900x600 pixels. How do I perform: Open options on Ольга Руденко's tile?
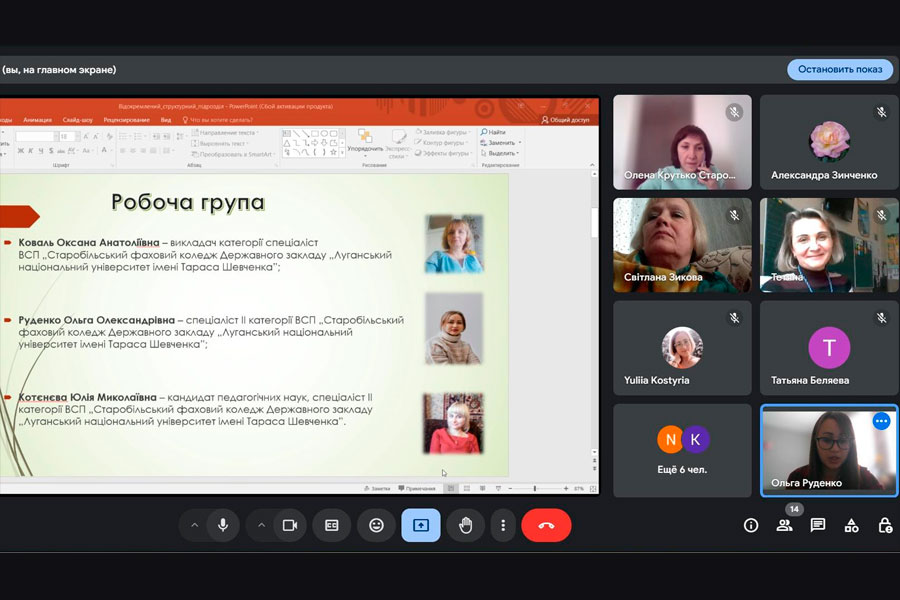pos(881,421)
